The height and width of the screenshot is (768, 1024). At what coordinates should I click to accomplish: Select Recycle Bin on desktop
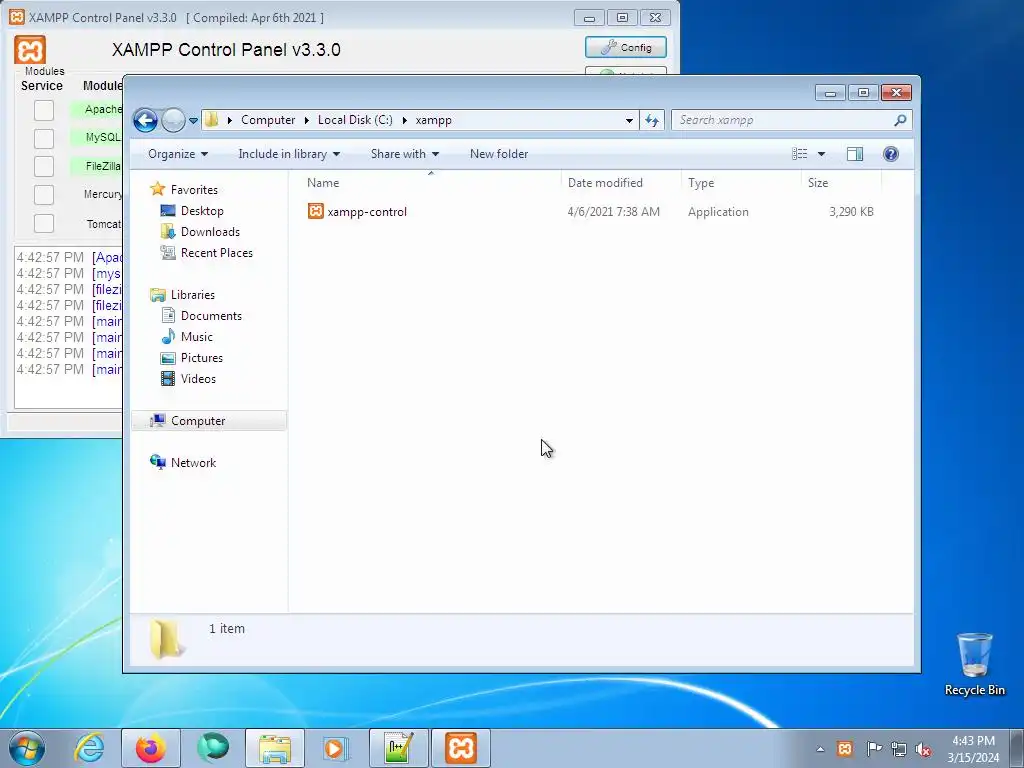tap(974, 664)
